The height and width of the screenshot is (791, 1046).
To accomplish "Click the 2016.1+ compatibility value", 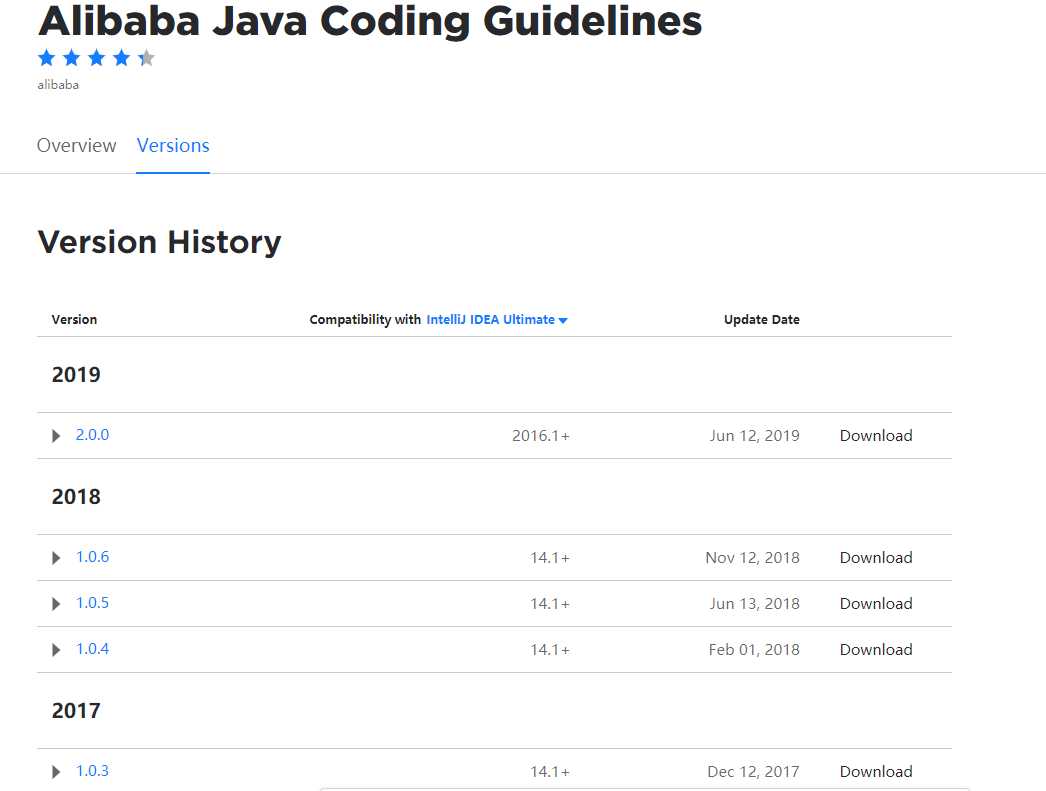I will click(x=541, y=436).
